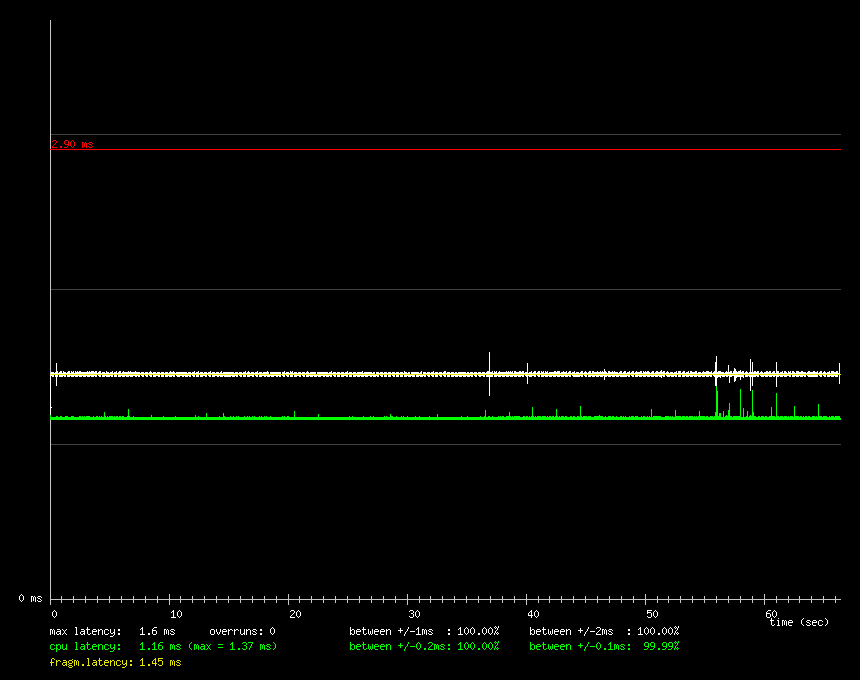Click the overruns: 0 readout
This screenshot has height=680, width=860.
[242, 632]
